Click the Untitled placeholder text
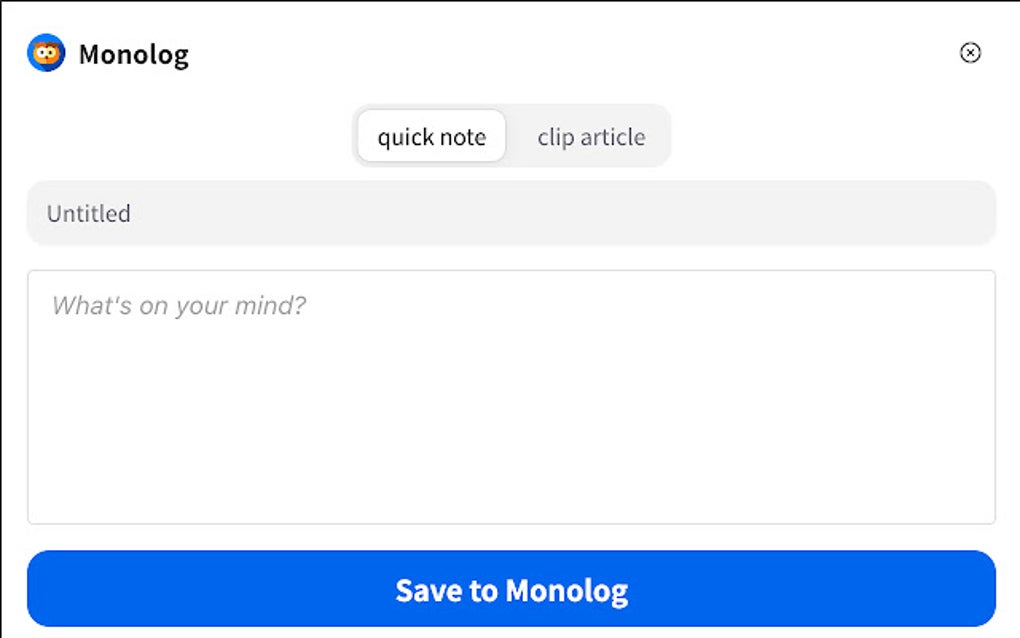This screenshot has width=1020, height=638. (x=89, y=213)
